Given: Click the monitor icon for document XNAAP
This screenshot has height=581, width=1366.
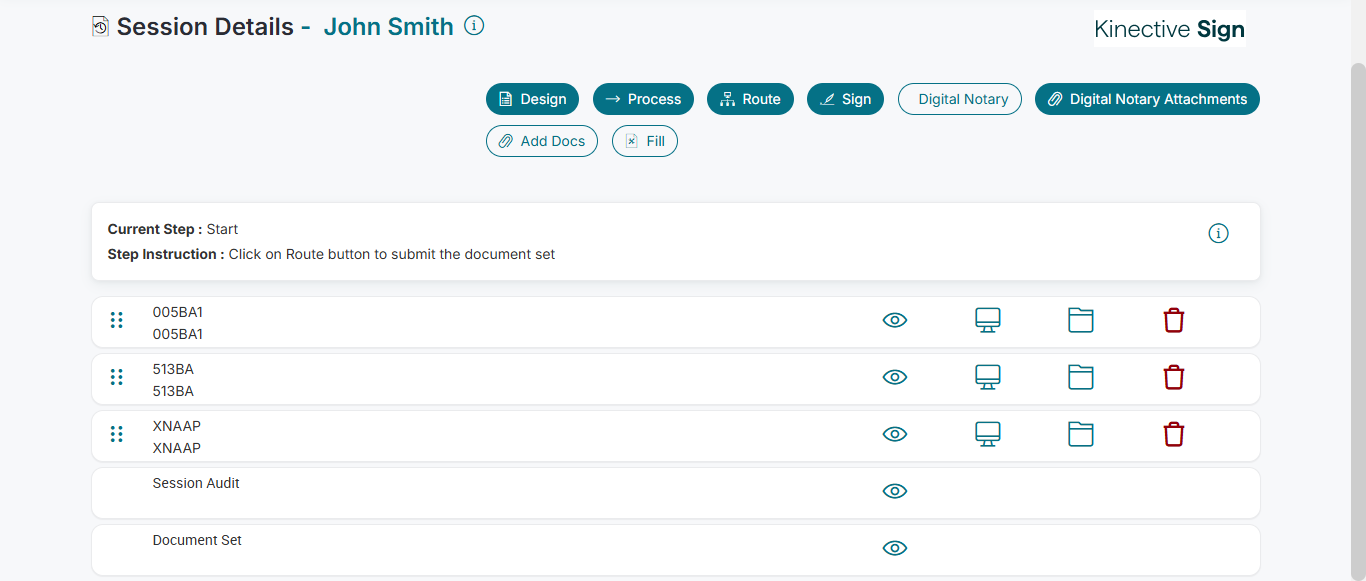Looking at the screenshot, I should 988,435.
